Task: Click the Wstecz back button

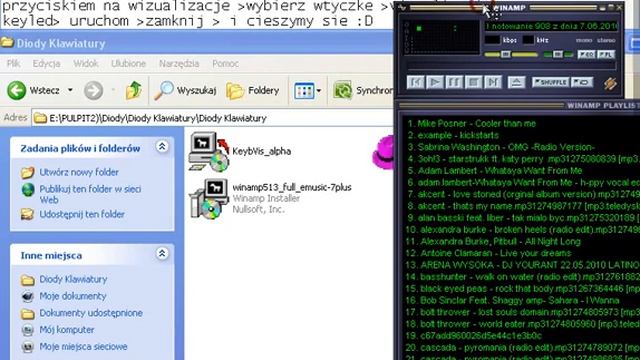Action: (33, 90)
